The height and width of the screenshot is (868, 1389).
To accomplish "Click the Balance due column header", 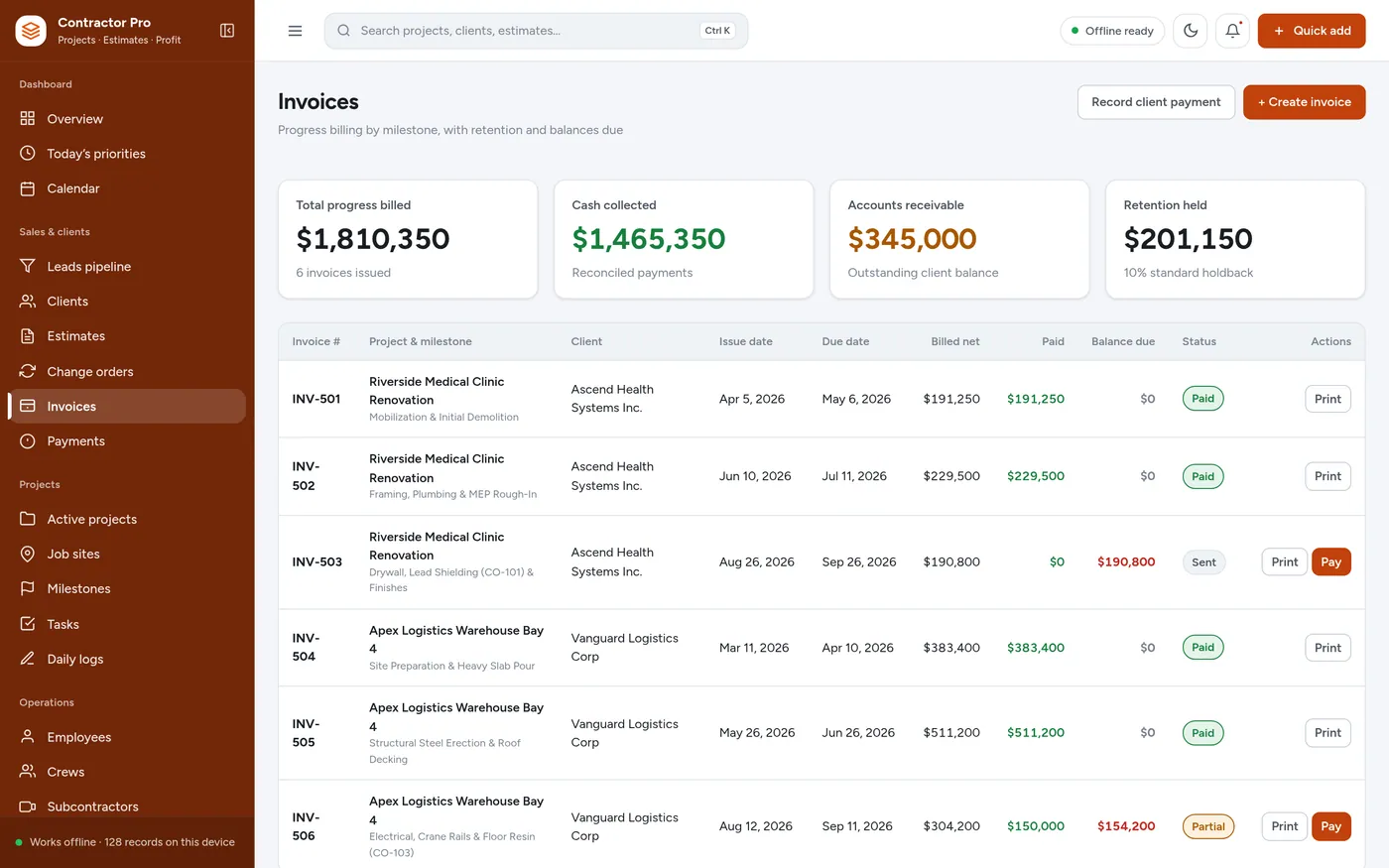I will click(x=1123, y=341).
